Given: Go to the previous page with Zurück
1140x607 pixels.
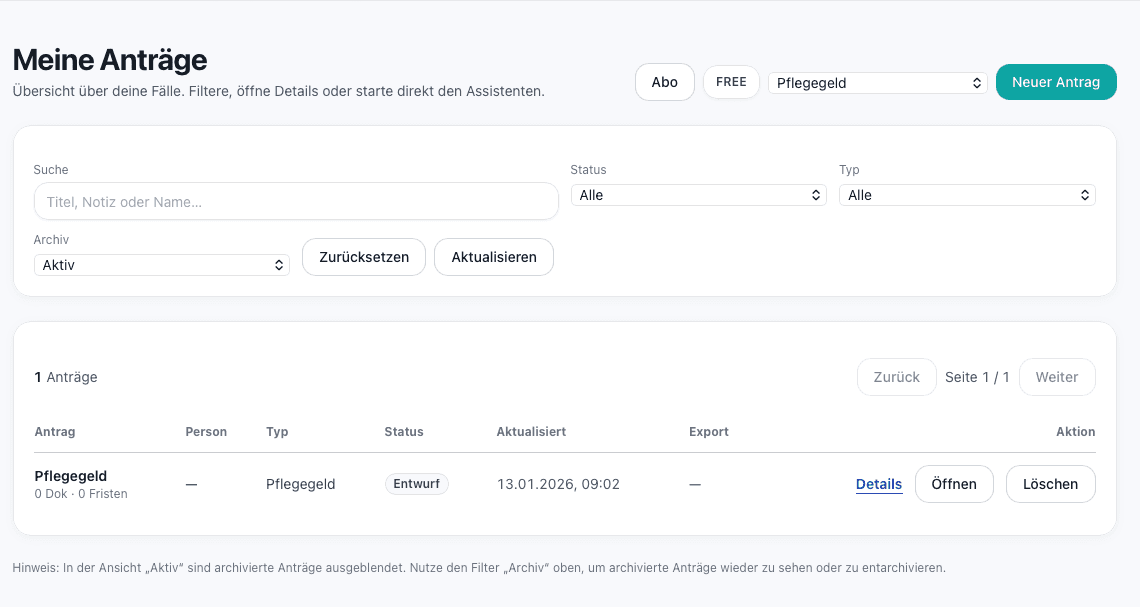Looking at the screenshot, I should [896, 377].
